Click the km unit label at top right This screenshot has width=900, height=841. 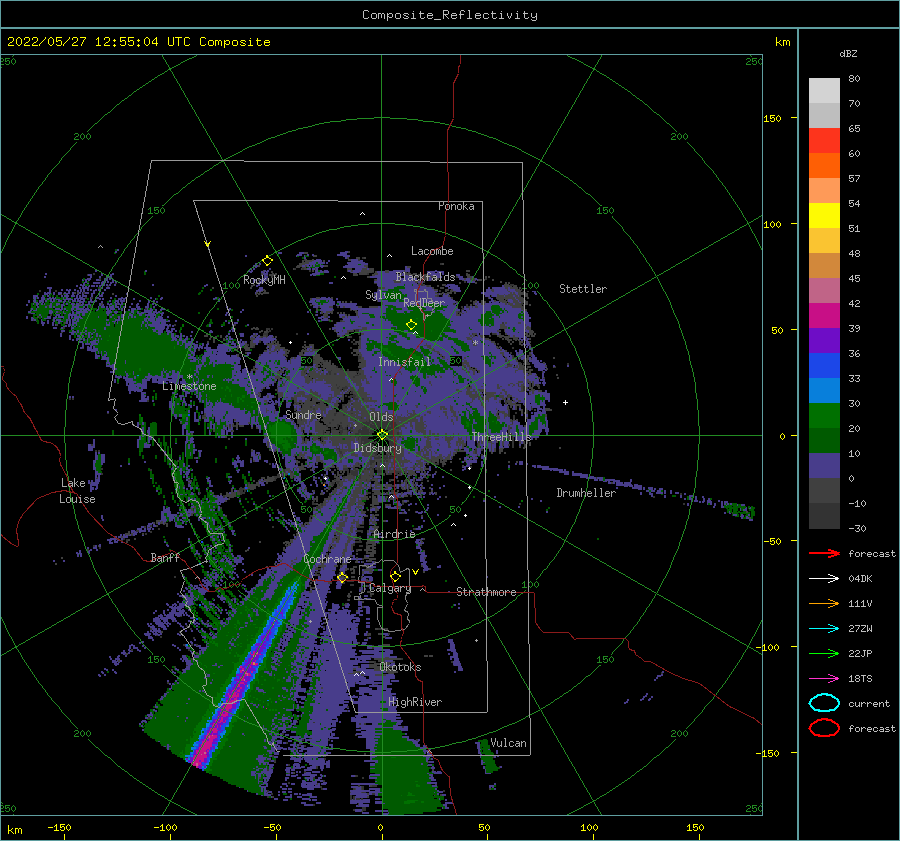[782, 42]
